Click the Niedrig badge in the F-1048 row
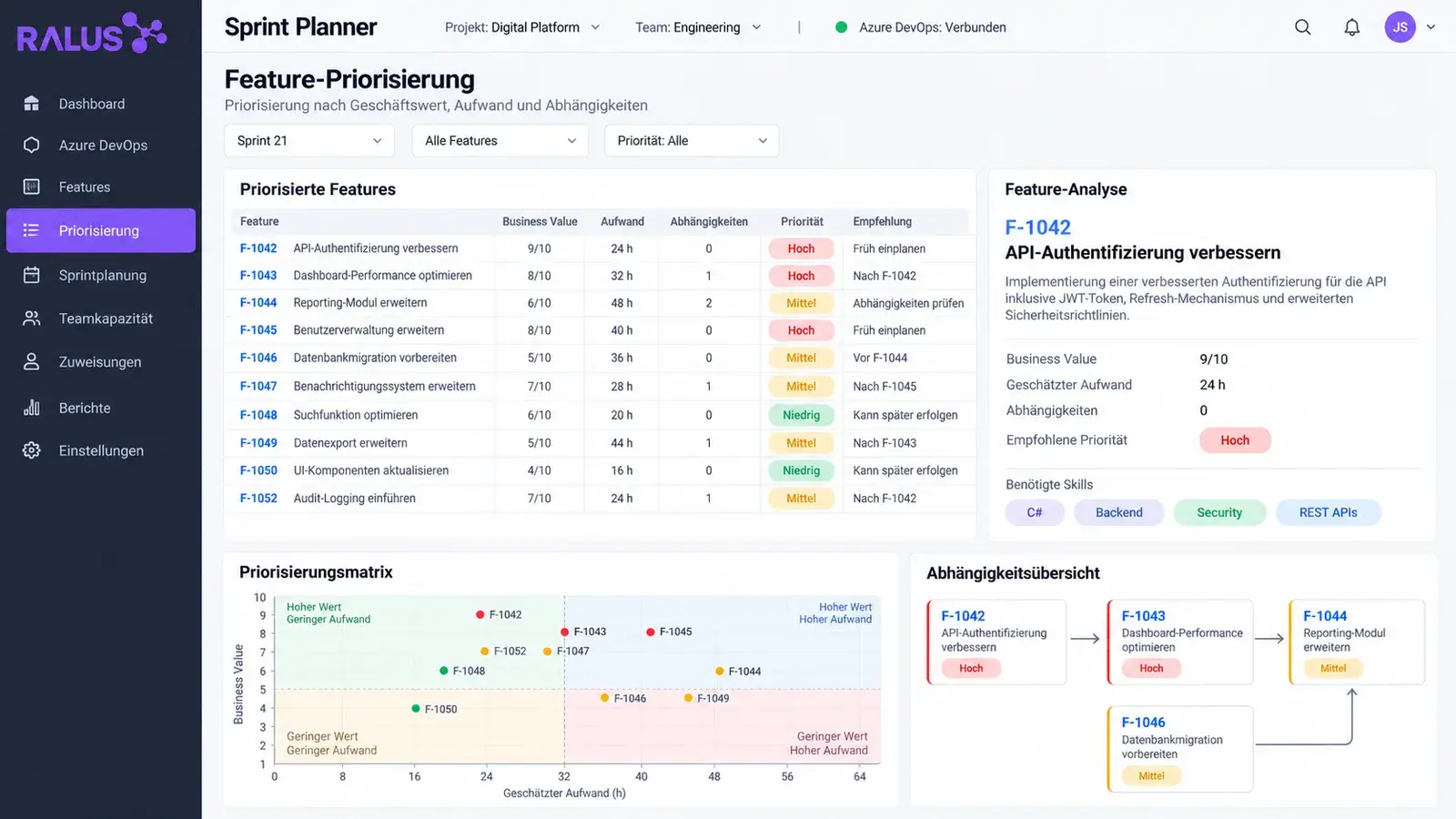The height and width of the screenshot is (819, 1456). (x=801, y=415)
